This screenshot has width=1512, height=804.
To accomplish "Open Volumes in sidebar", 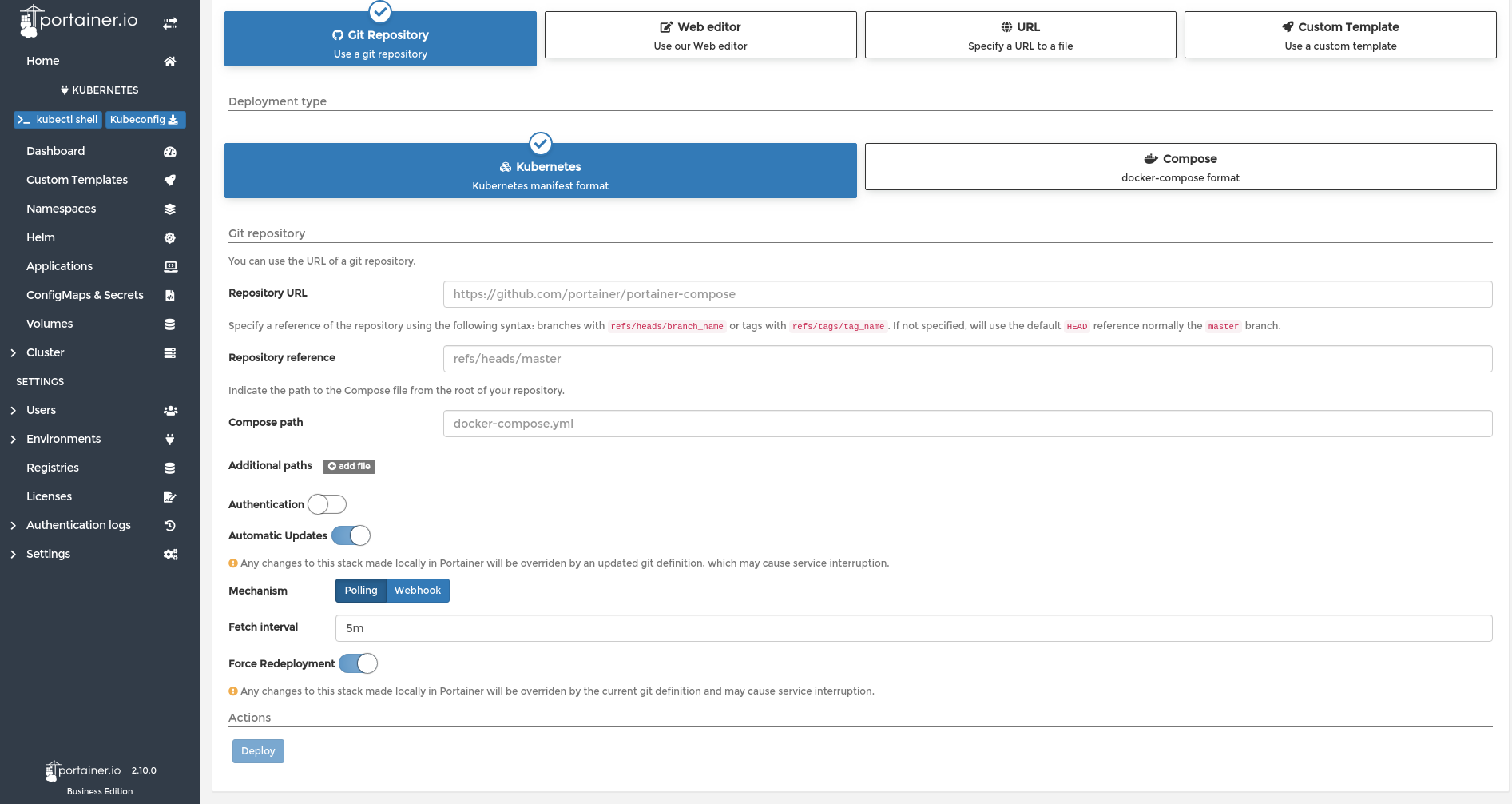I will [50, 324].
